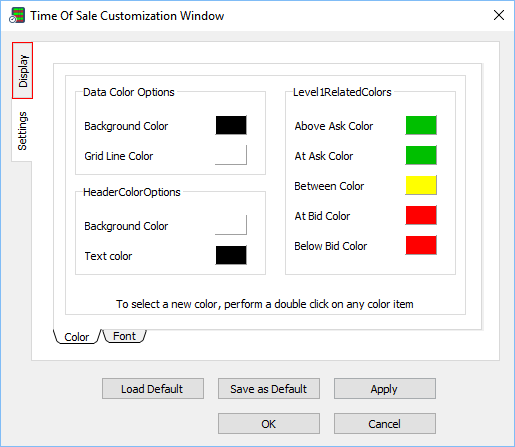Click the header Text color swatch
The image size is (515, 447).
click(x=231, y=255)
